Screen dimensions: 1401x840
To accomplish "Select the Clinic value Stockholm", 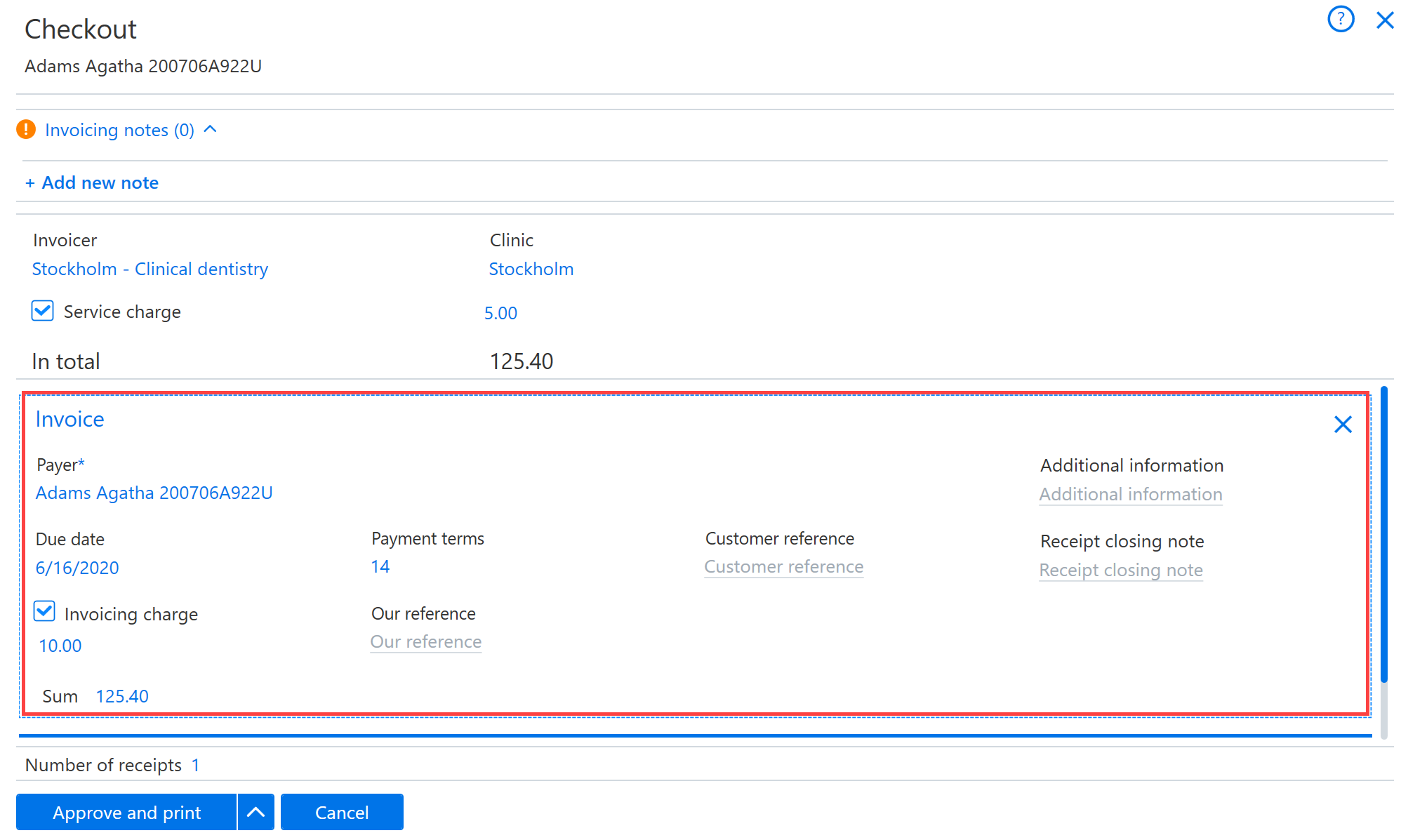I will point(531,269).
